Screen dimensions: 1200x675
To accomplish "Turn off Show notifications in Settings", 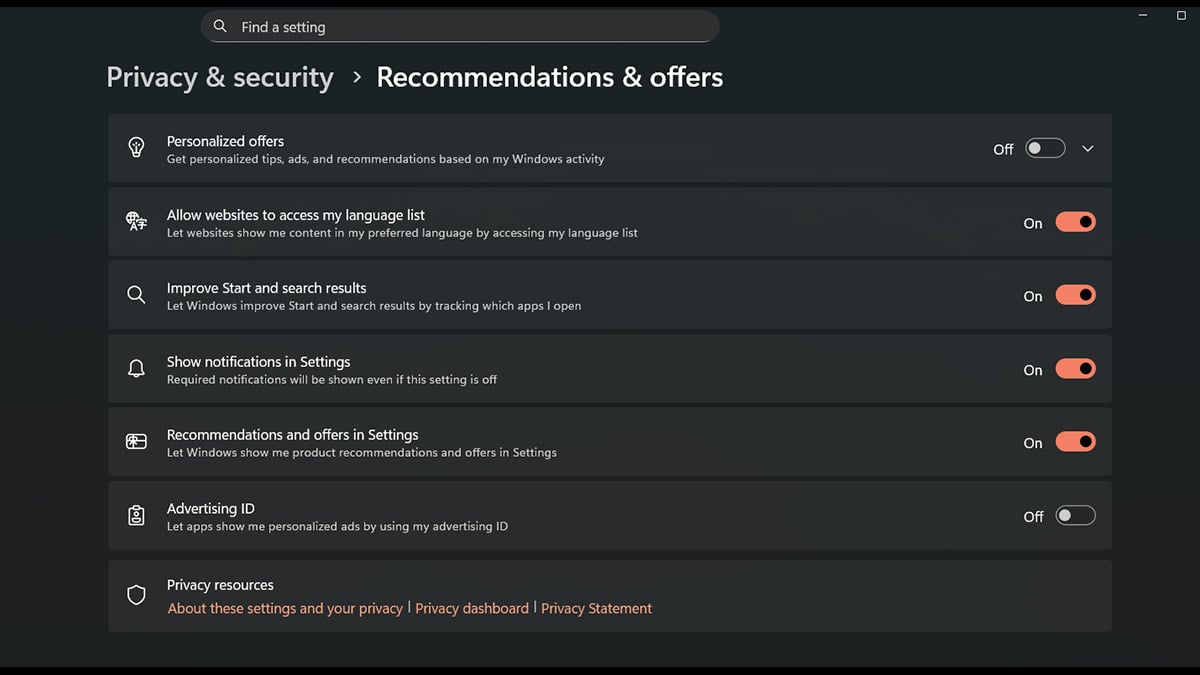I will click(1075, 368).
